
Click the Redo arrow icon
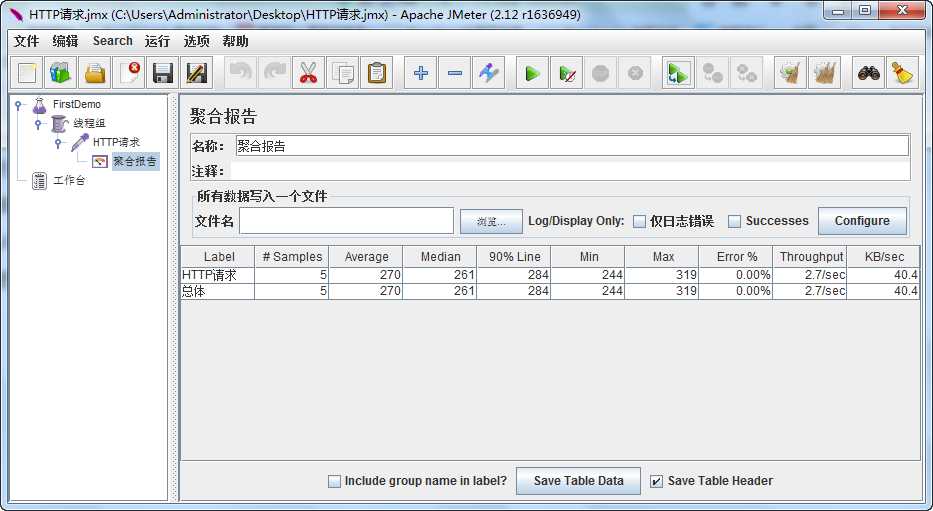tap(274, 73)
